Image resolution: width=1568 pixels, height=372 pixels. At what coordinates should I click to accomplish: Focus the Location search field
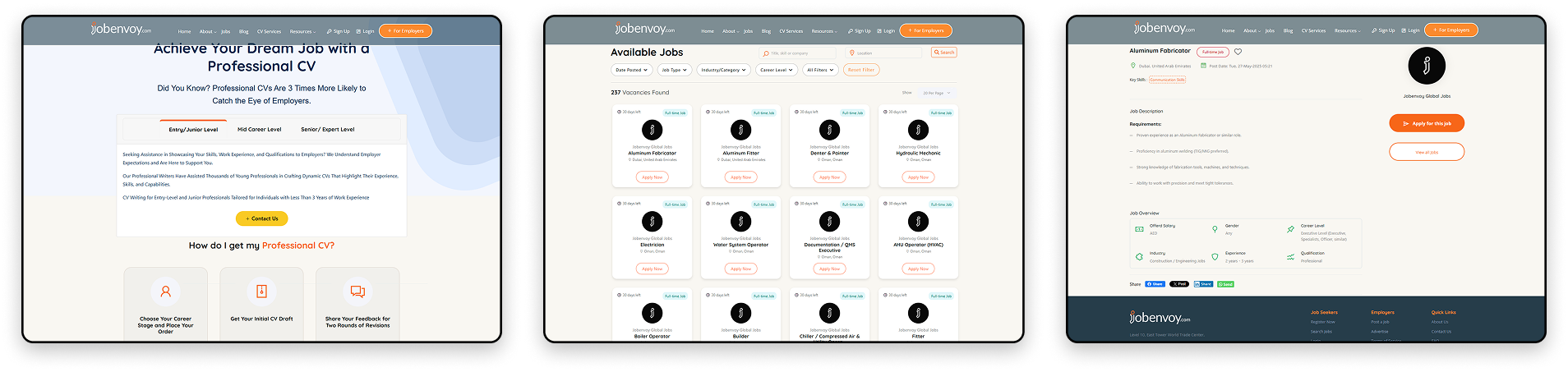[885, 53]
